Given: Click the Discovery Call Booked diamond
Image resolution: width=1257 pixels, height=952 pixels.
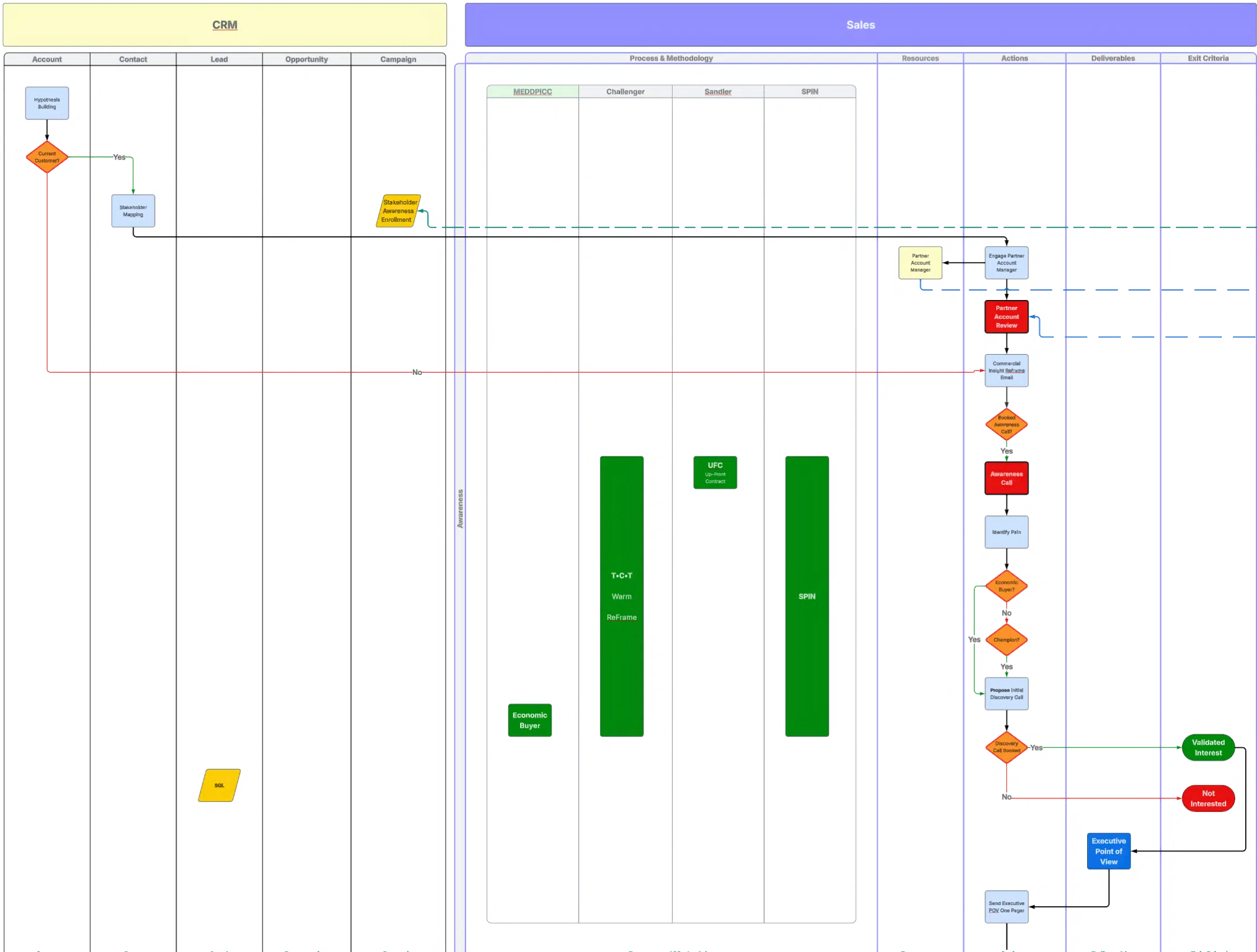Looking at the screenshot, I should [1006, 747].
